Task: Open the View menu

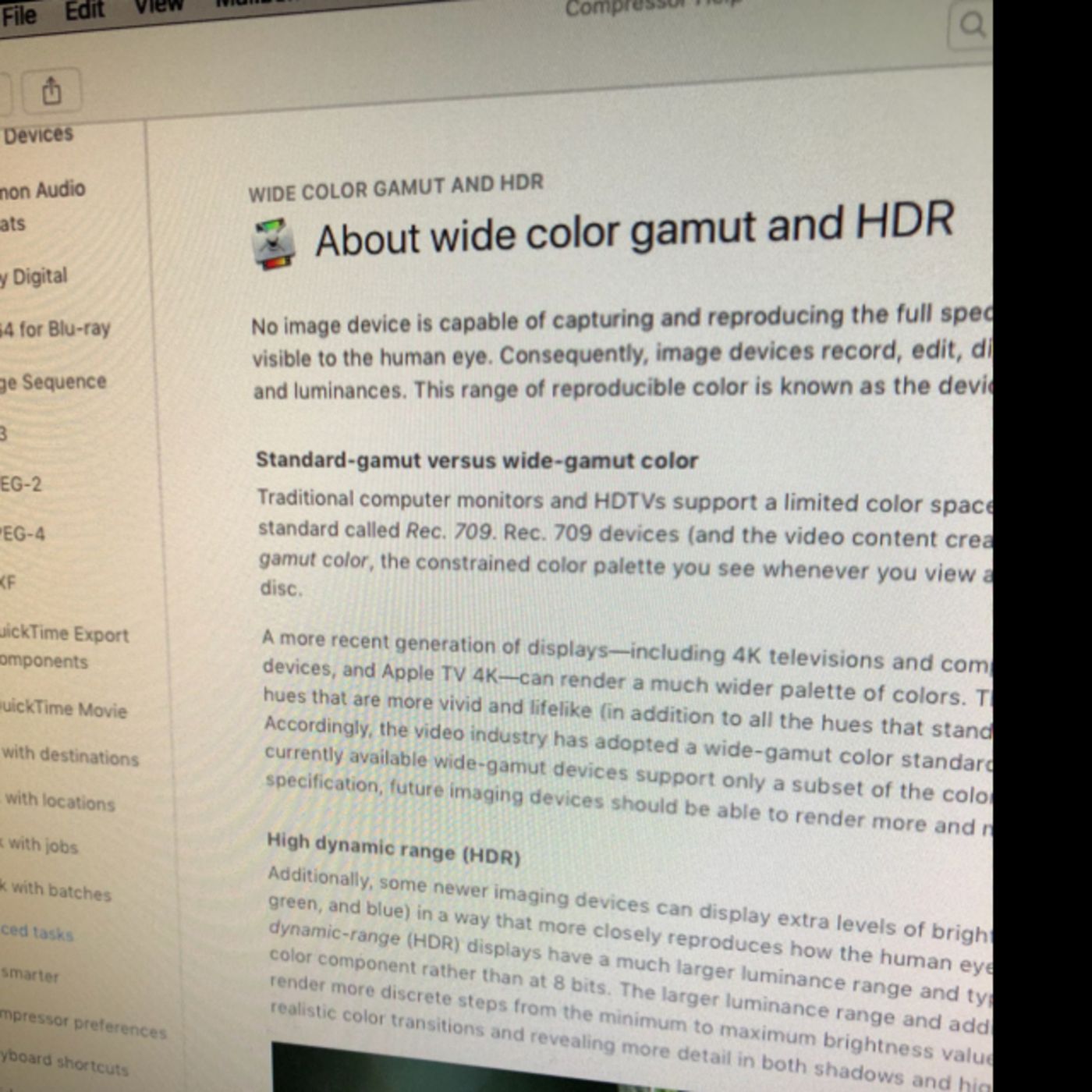Action: (x=158, y=6)
